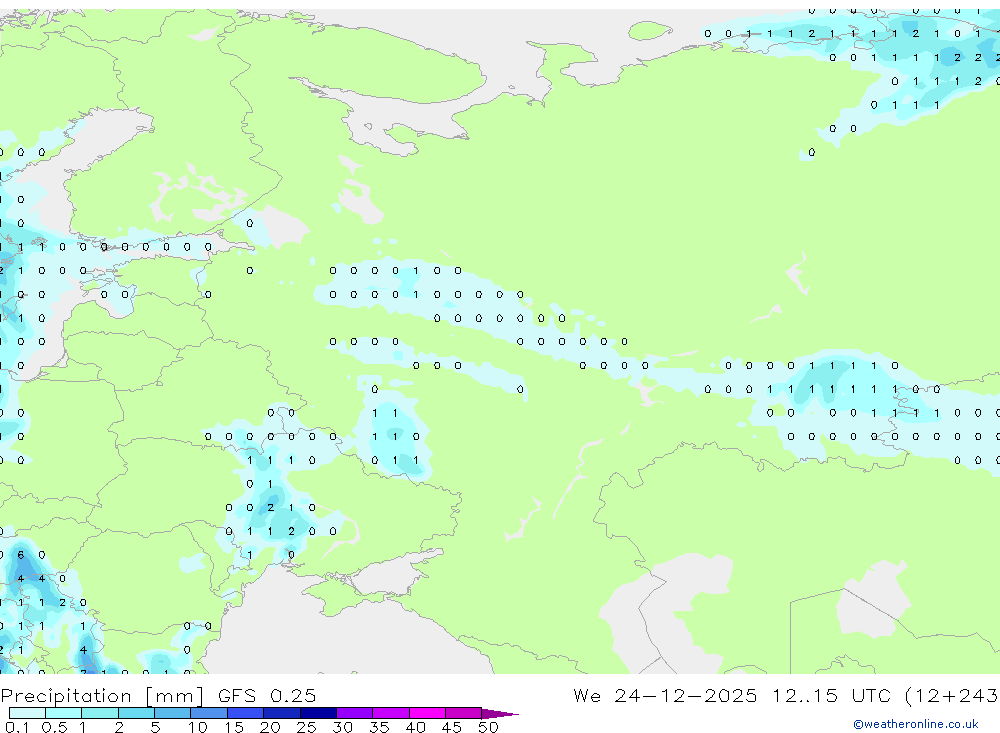The image size is (1000, 733).
Task: Click the 'Precipitation [mm]' title text
Action: coord(102,696)
